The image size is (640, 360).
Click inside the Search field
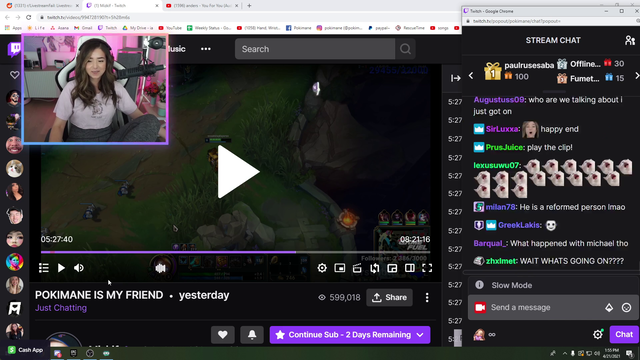(x=315, y=49)
